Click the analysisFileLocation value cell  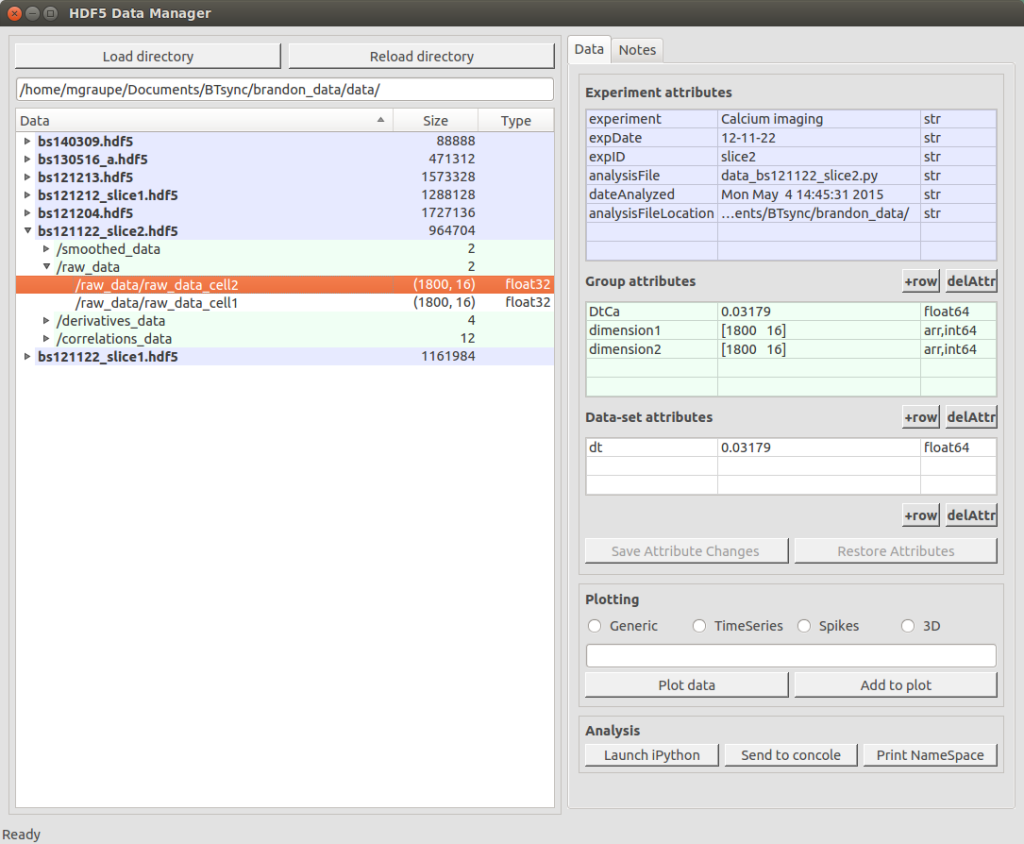click(819, 214)
